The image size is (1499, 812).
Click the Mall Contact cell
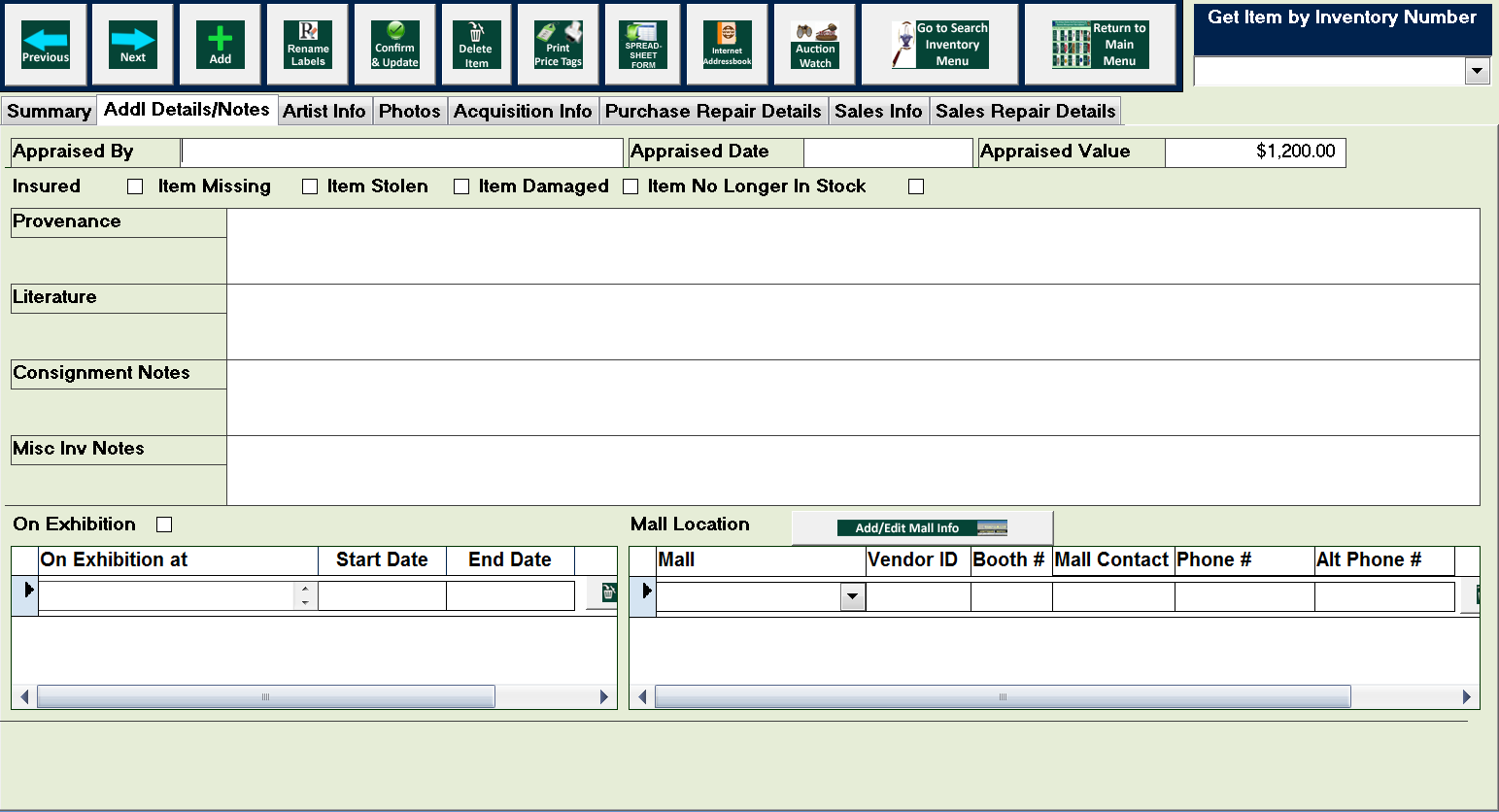tap(1113, 596)
